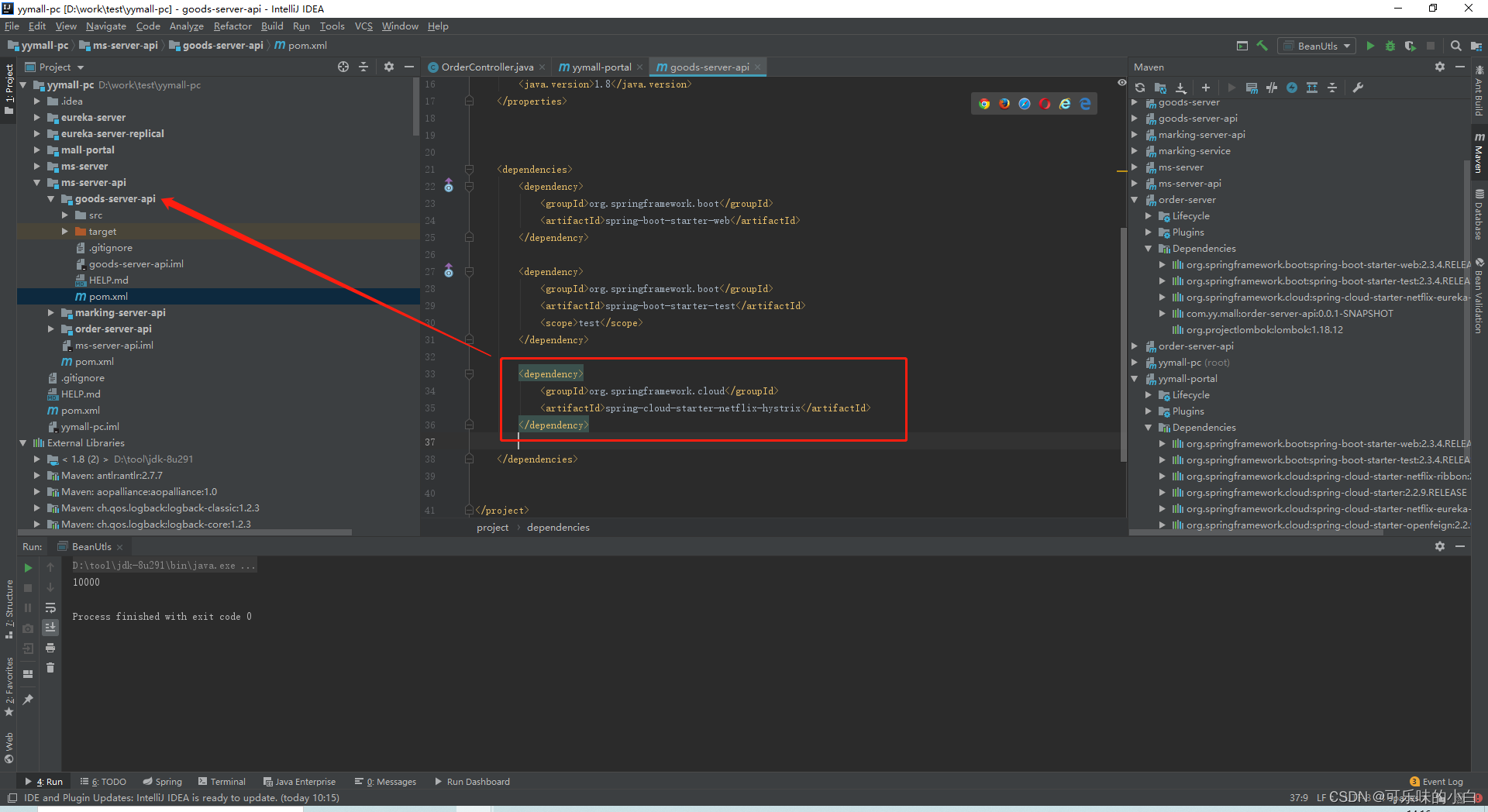Add Maven project with plus icon
The image size is (1488, 812).
[1205, 88]
